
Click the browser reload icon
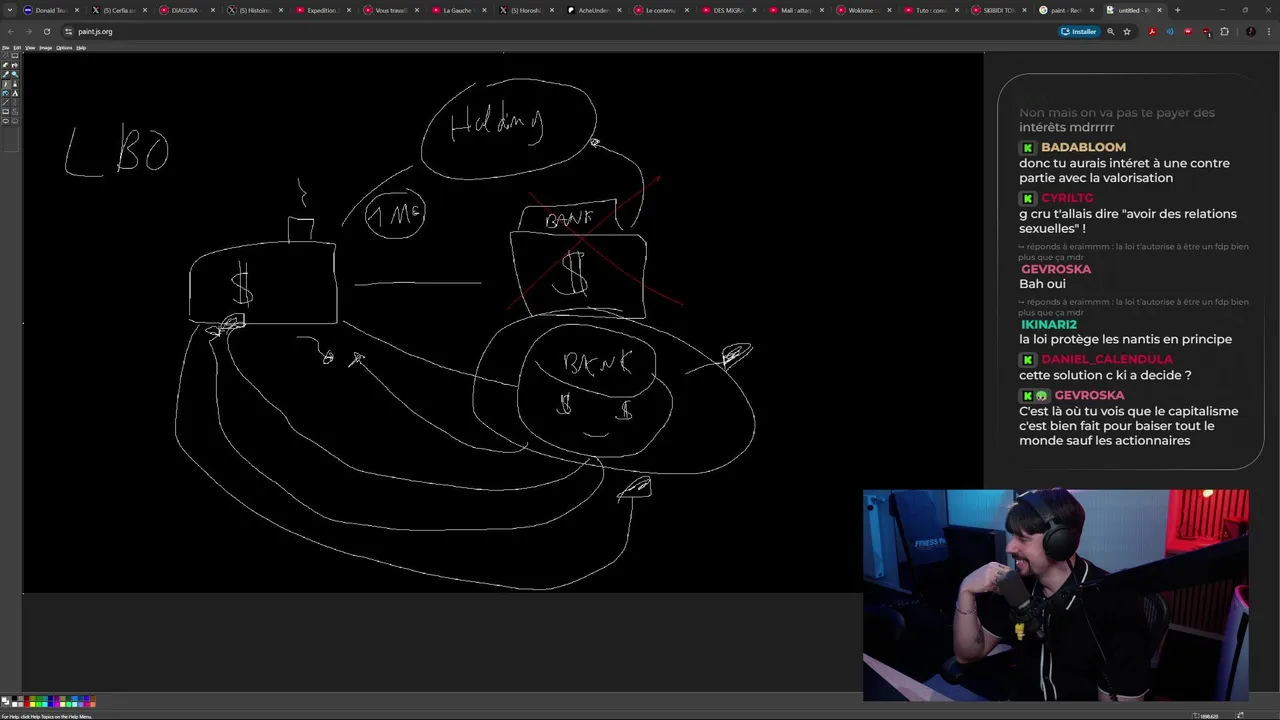tap(46, 31)
